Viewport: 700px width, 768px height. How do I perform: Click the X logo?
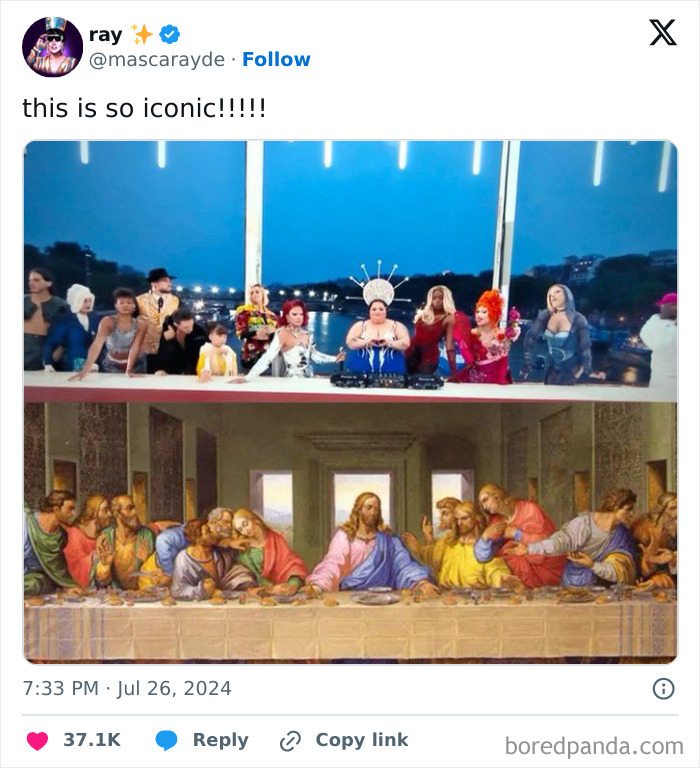662,33
